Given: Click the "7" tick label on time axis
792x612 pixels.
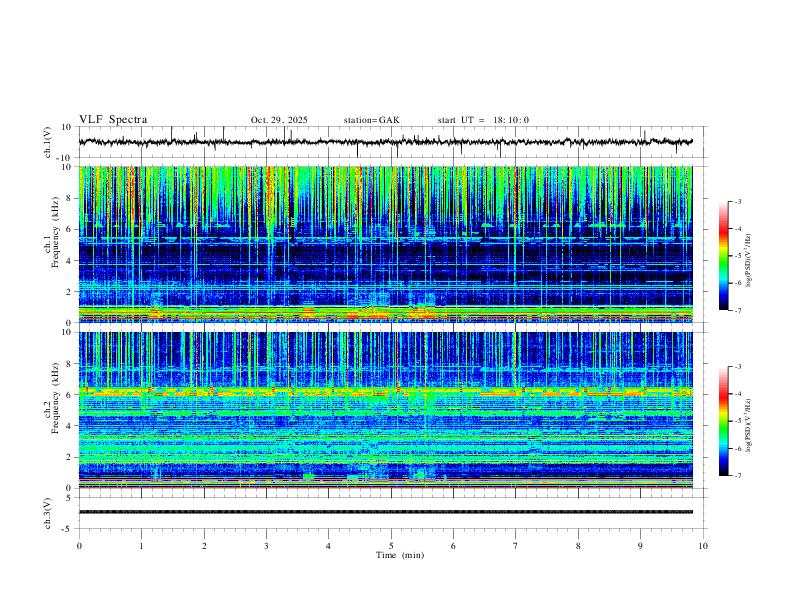Looking at the screenshot, I should click(x=516, y=546).
